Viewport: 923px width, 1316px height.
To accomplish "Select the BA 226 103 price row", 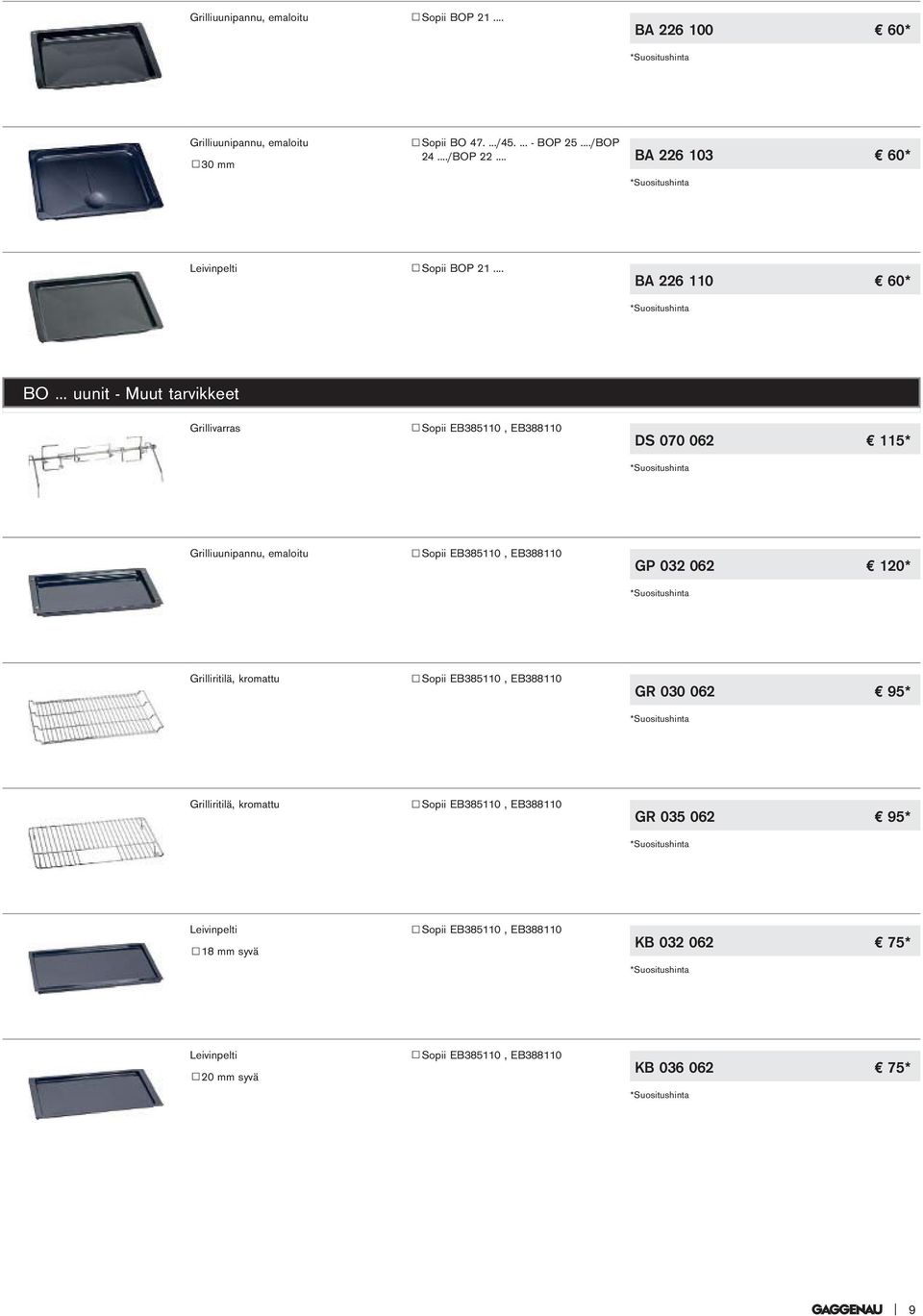I will 775,155.
